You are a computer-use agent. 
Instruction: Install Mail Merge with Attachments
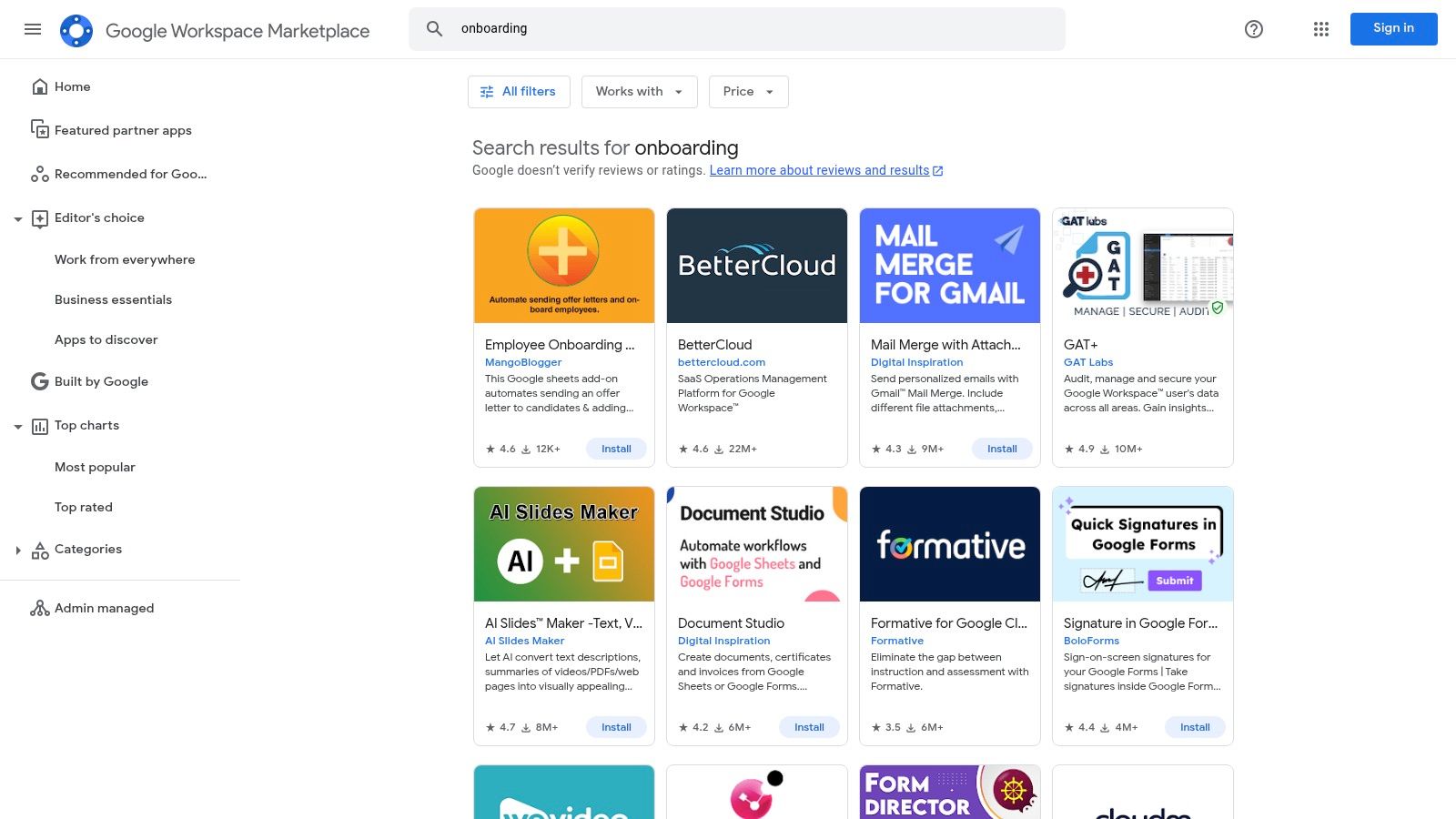(1002, 449)
